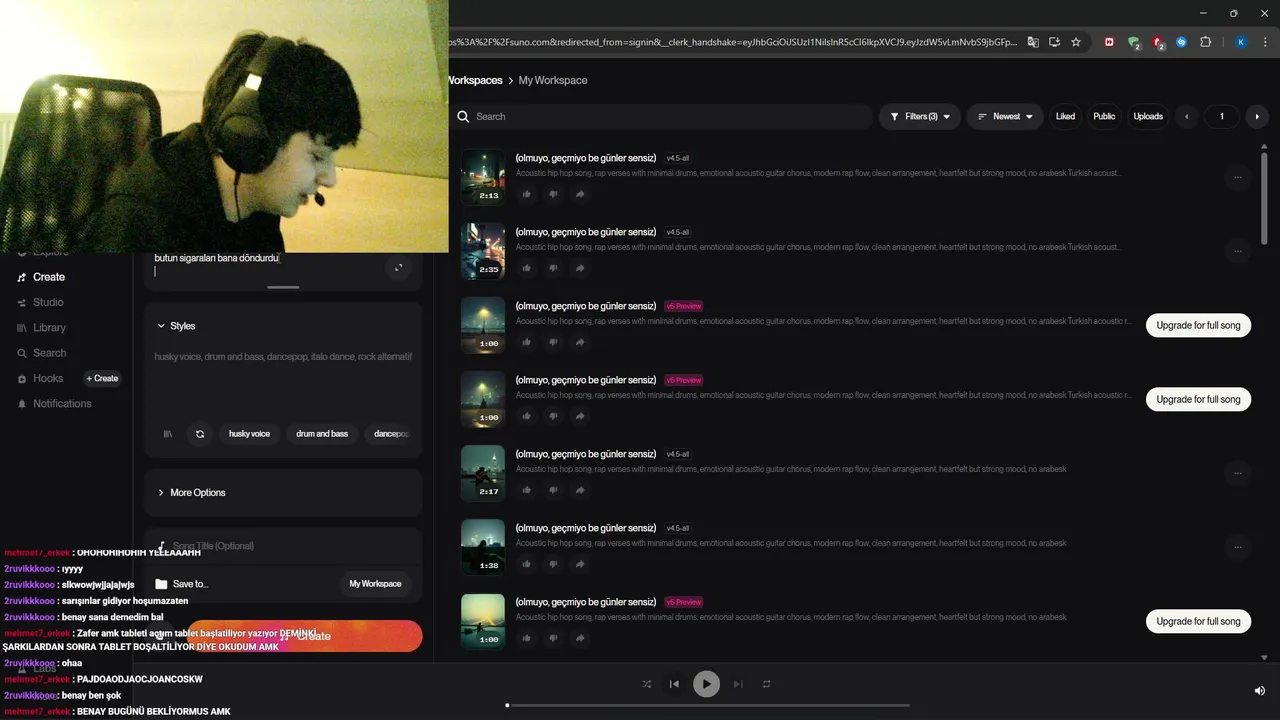Toggle repeat in the player bar
Viewport: 1280px width, 720px height.
tap(767, 684)
